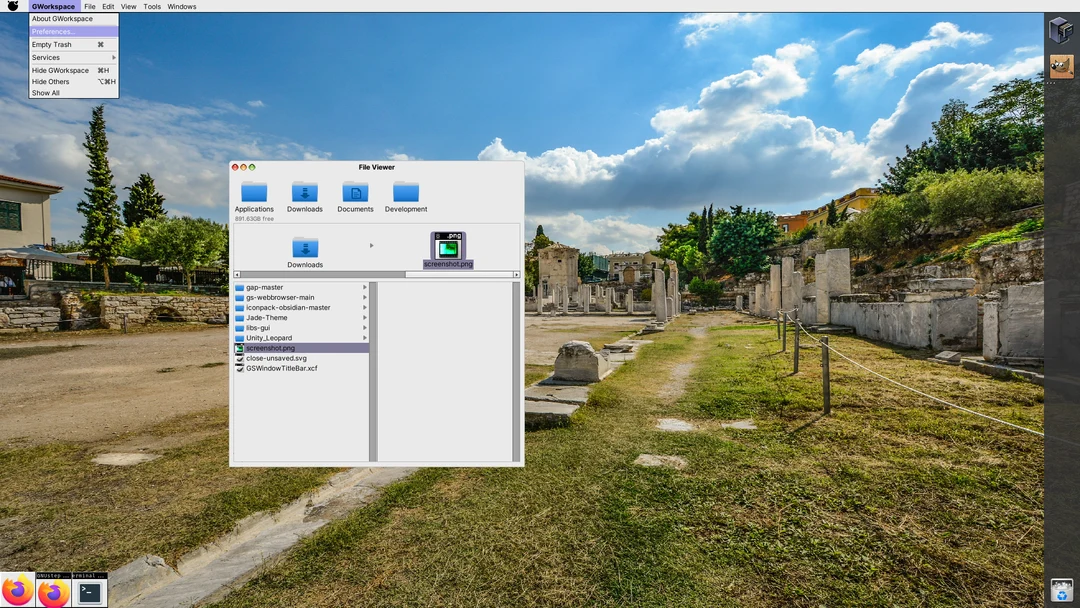The image size is (1080, 608).
Task: Expand the gap-master folder
Action: pyautogui.click(x=265, y=287)
